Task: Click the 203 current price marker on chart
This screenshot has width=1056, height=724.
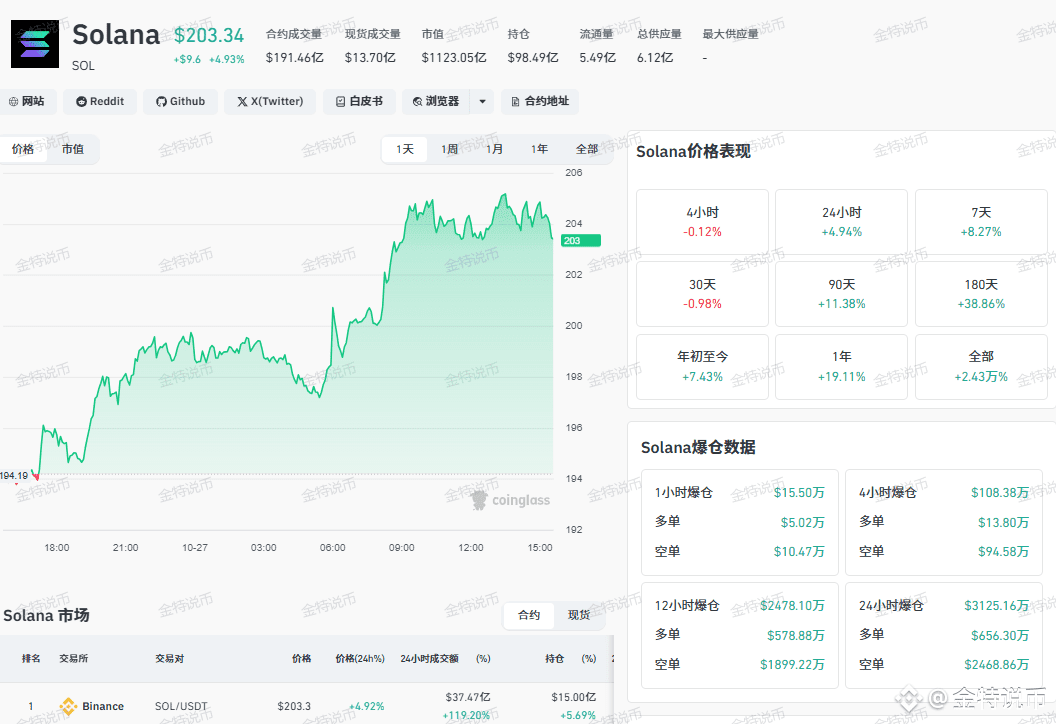Action: tap(581, 240)
